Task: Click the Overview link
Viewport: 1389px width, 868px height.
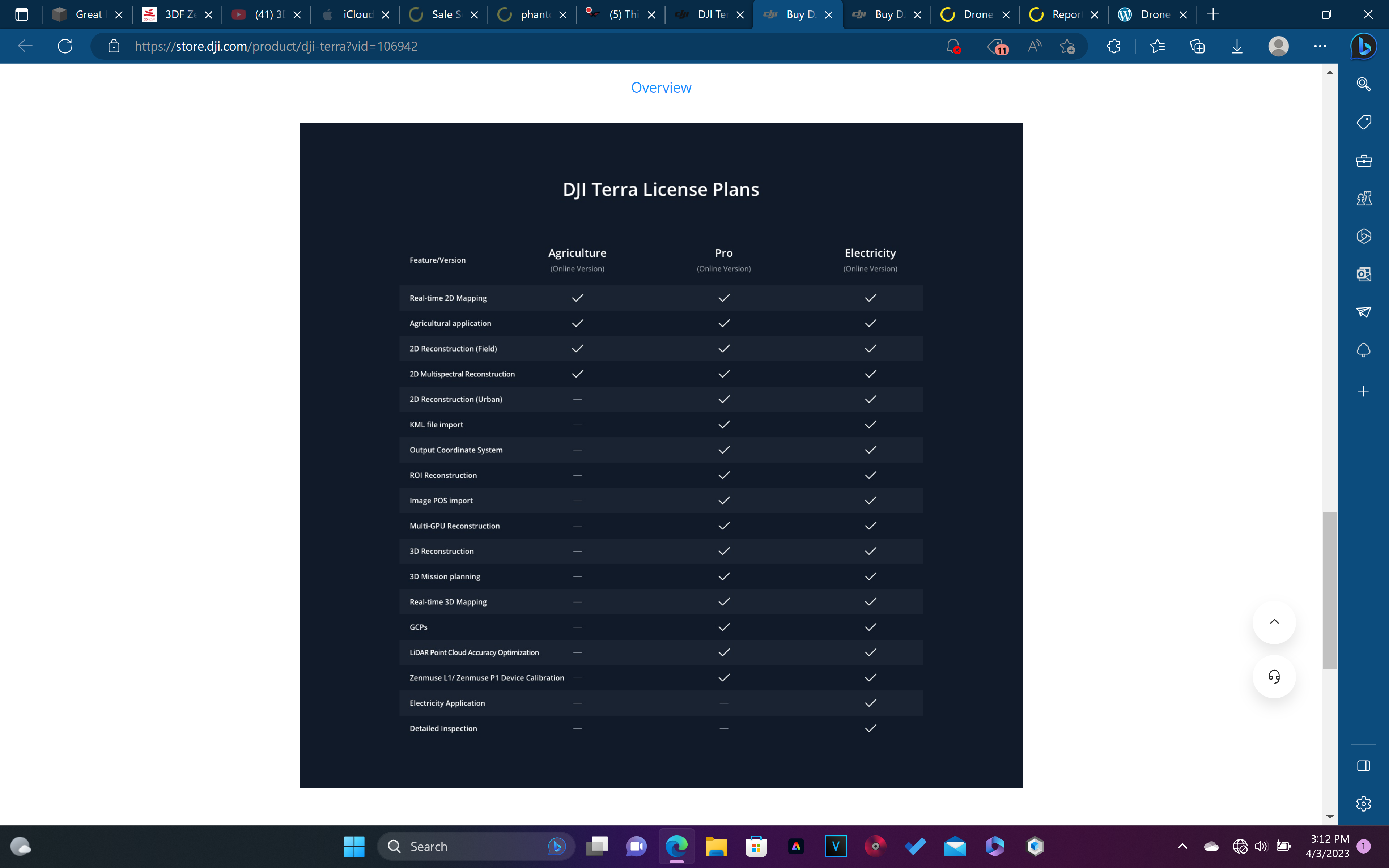Action: click(661, 87)
